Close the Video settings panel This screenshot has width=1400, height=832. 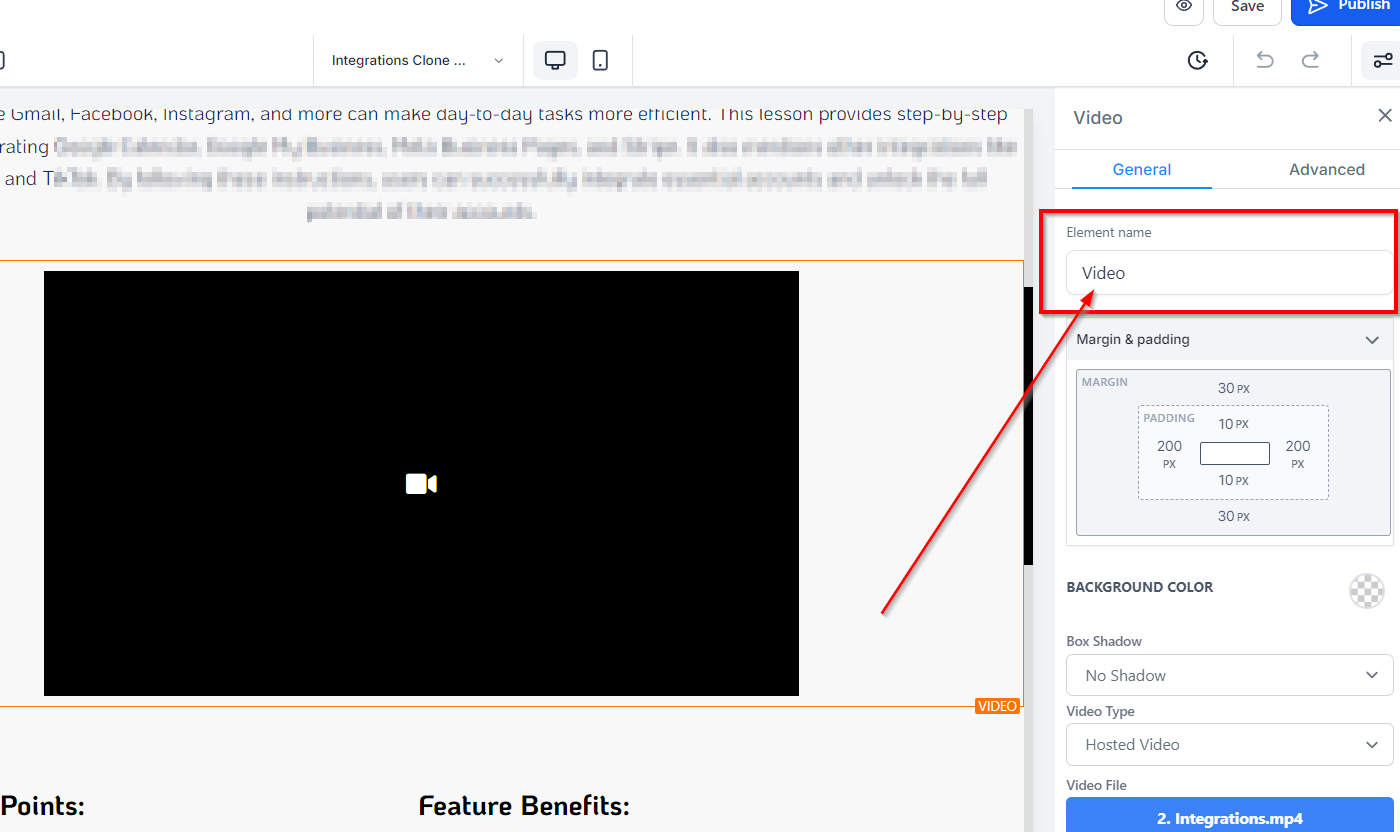point(1384,116)
